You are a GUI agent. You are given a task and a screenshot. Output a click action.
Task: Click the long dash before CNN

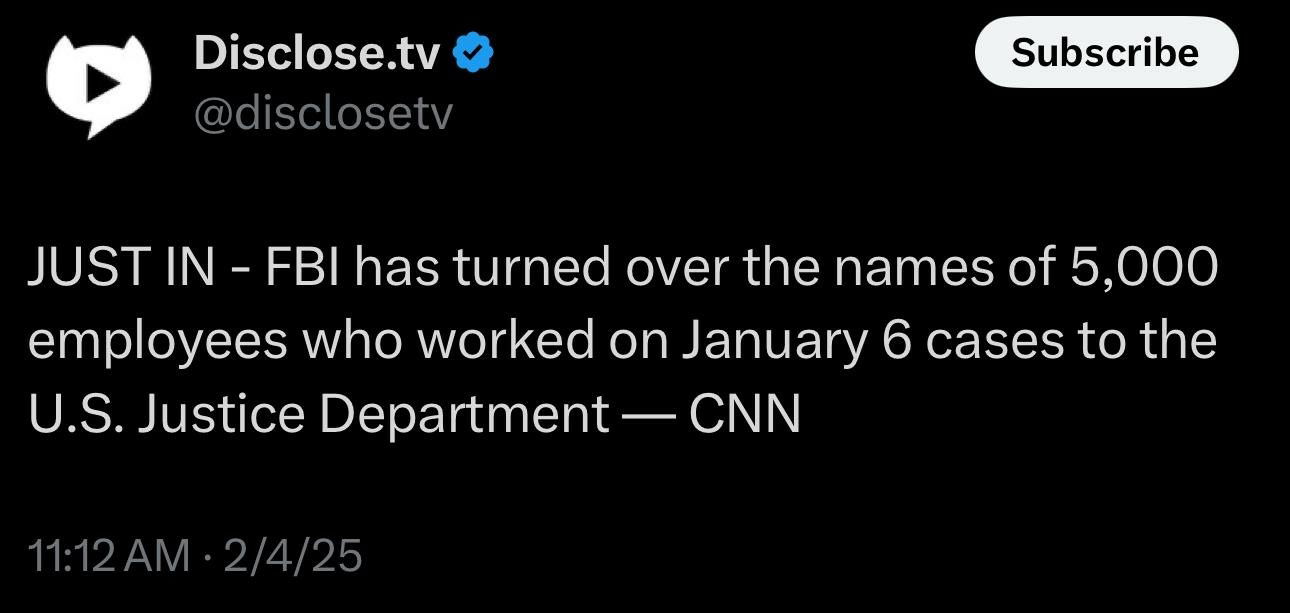(x=648, y=415)
